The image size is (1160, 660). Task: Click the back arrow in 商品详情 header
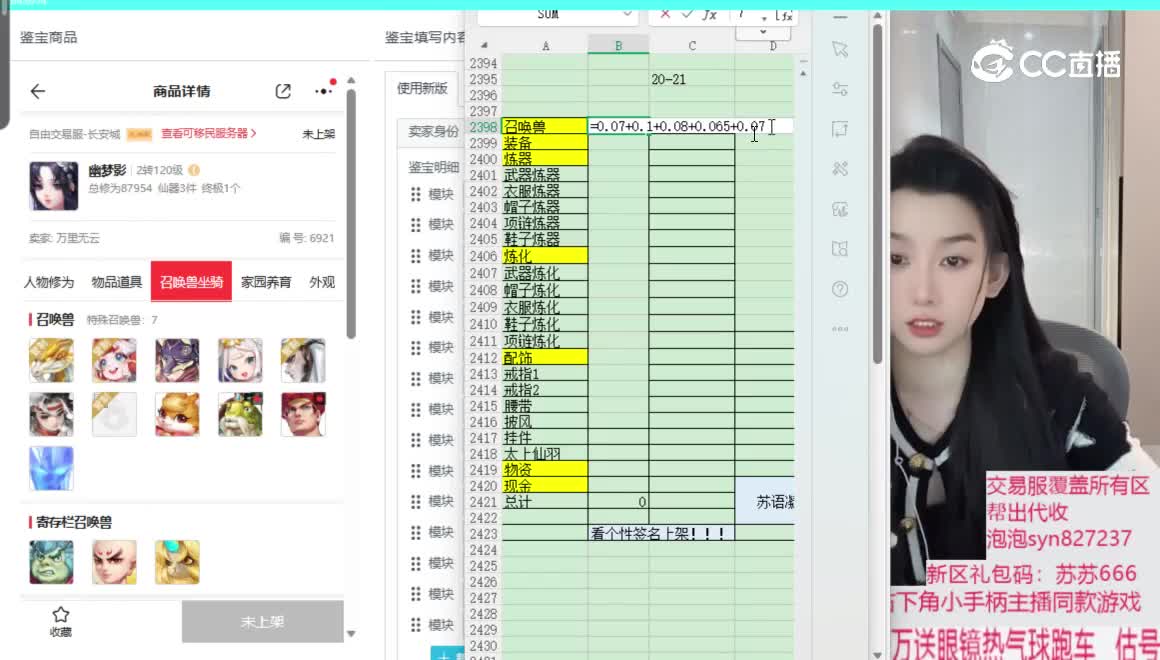[x=38, y=91]
